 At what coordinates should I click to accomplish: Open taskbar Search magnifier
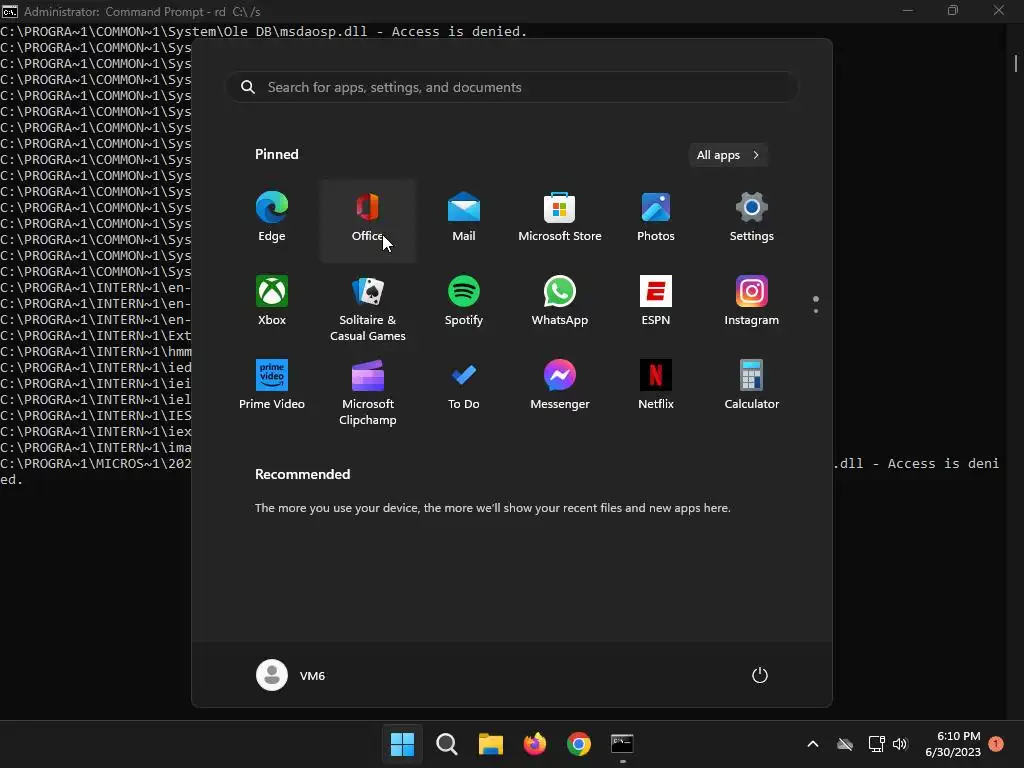[447, 744]
